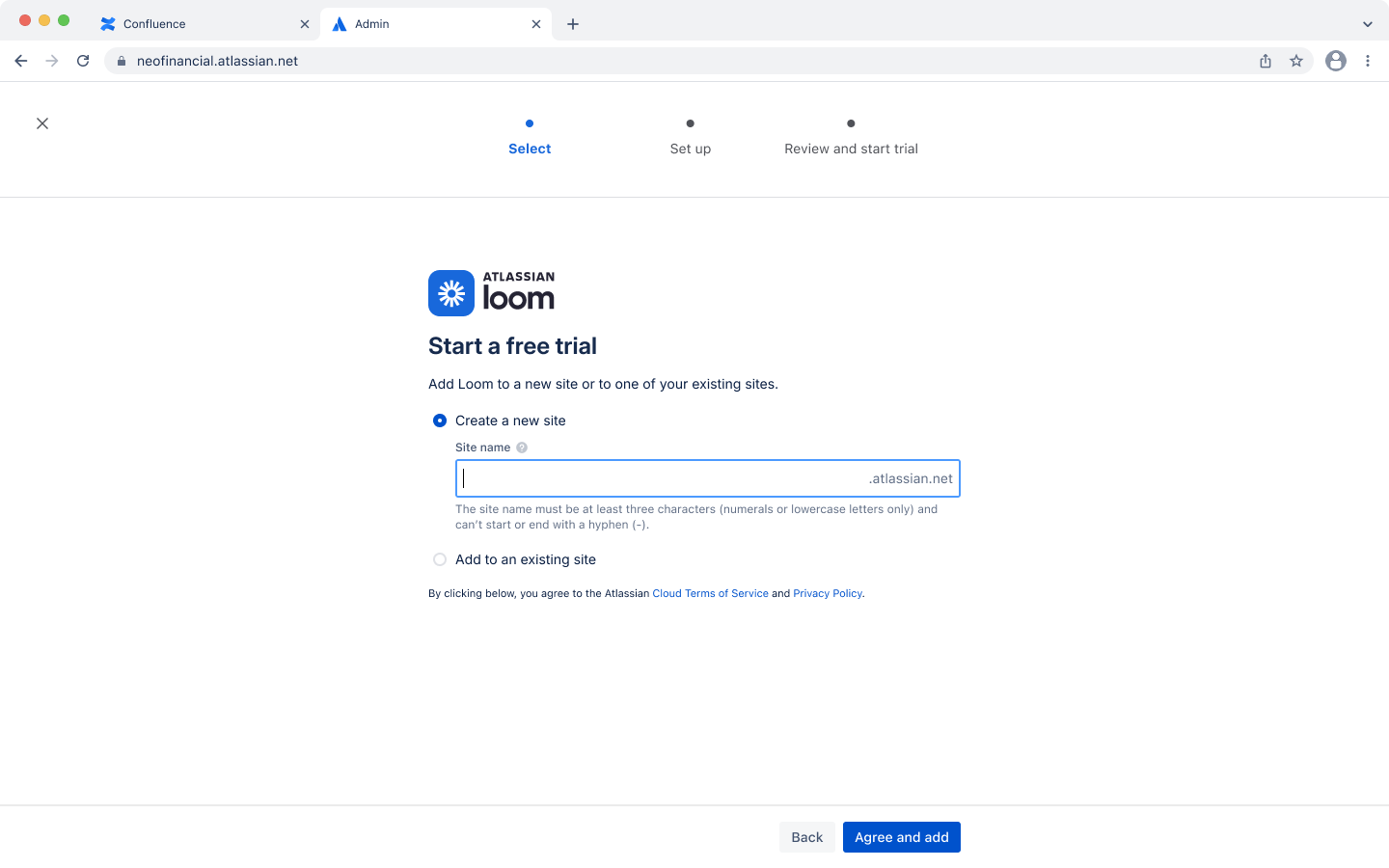The height and width of the screenshot is (868, 1389).
Task: Click the macOS red close window button
Action: coord(25,20)
